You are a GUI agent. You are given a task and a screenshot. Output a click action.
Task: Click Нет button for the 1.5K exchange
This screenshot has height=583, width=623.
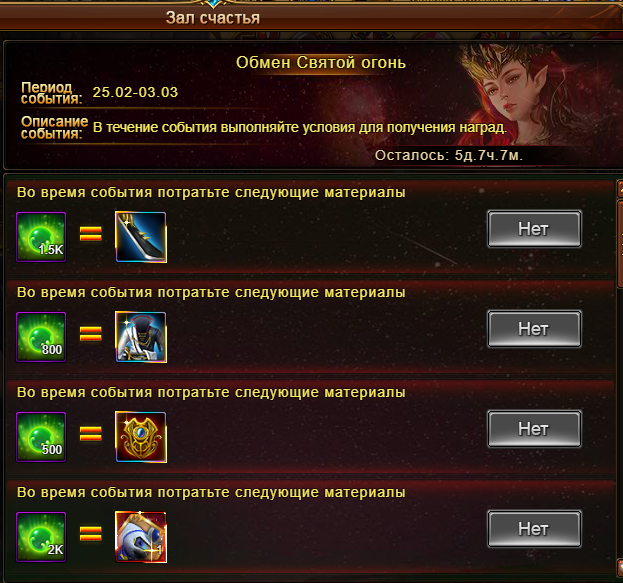(534, 229)
